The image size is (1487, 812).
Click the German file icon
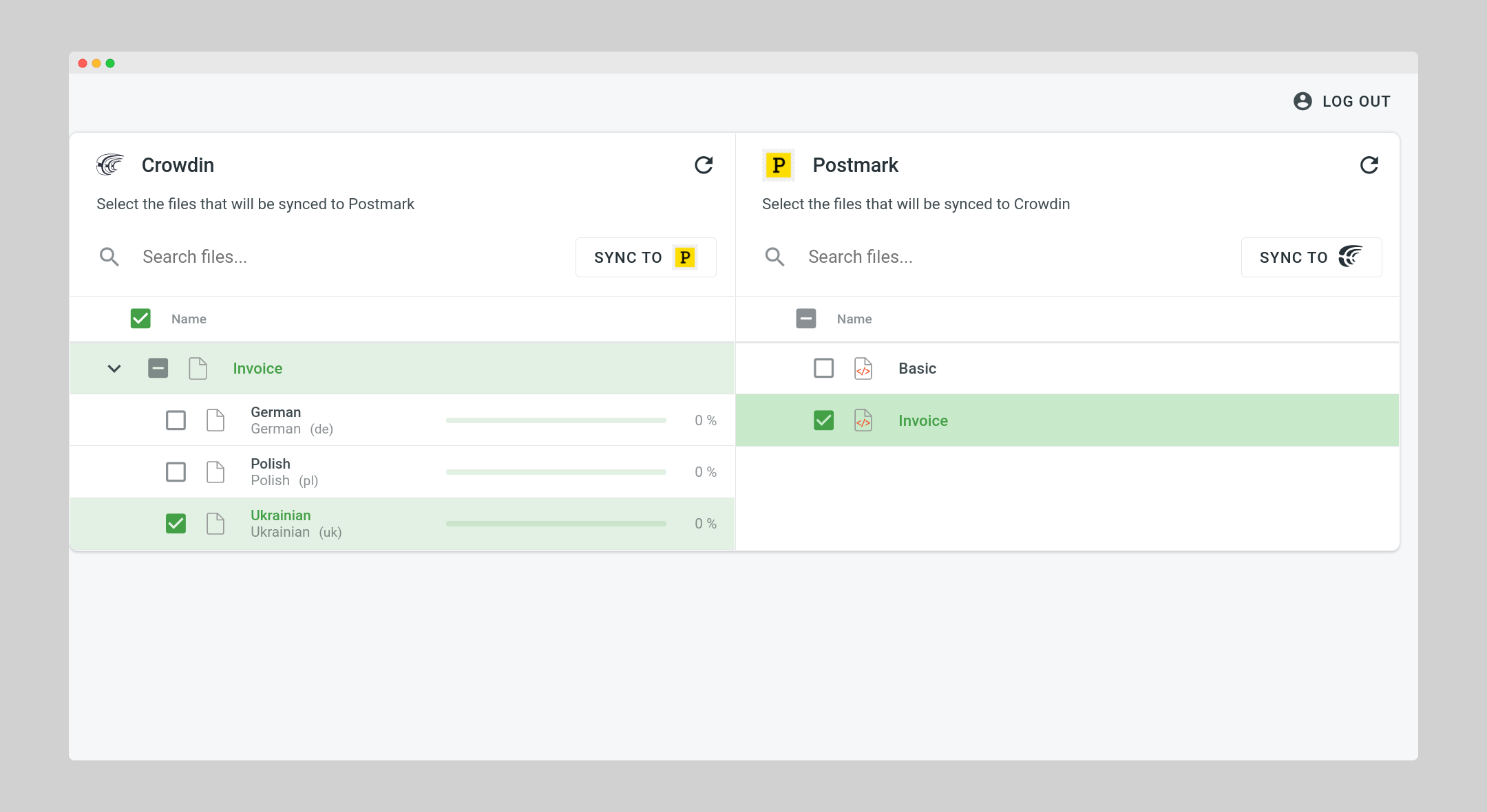click(215, 420)
